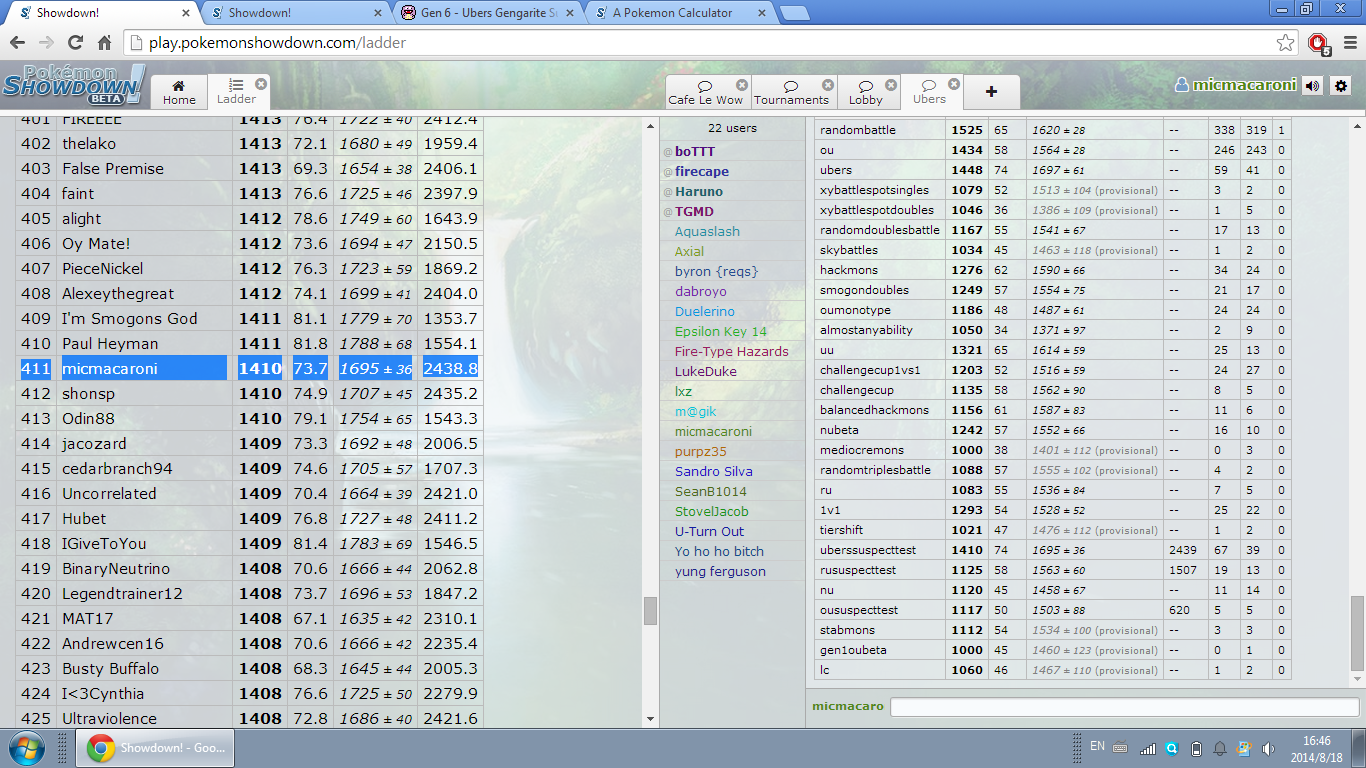Open the Windows Start menu orb
Screen dimensions: 1366x768
tap(24, 747)
